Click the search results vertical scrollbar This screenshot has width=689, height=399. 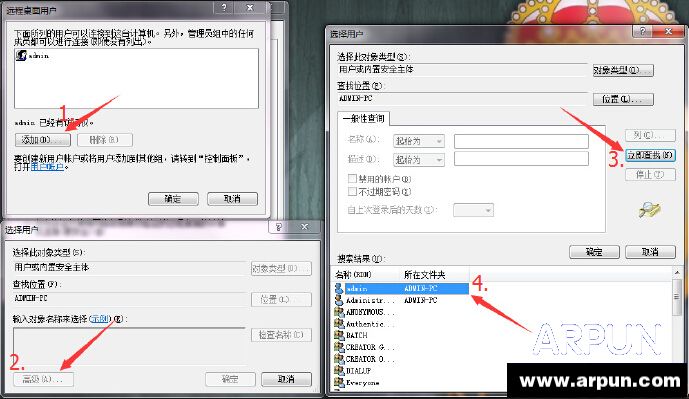pyautogui.click(x=677, y=328)
